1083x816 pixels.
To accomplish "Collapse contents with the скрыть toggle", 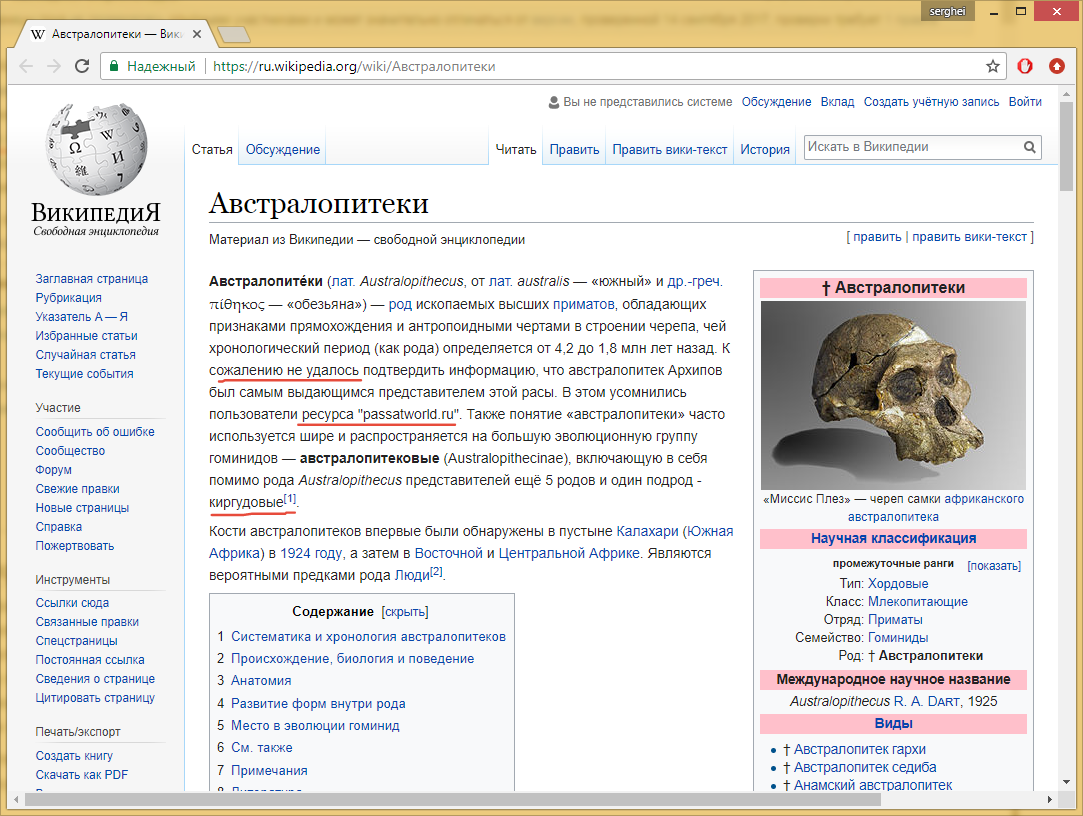I will 405,612.
